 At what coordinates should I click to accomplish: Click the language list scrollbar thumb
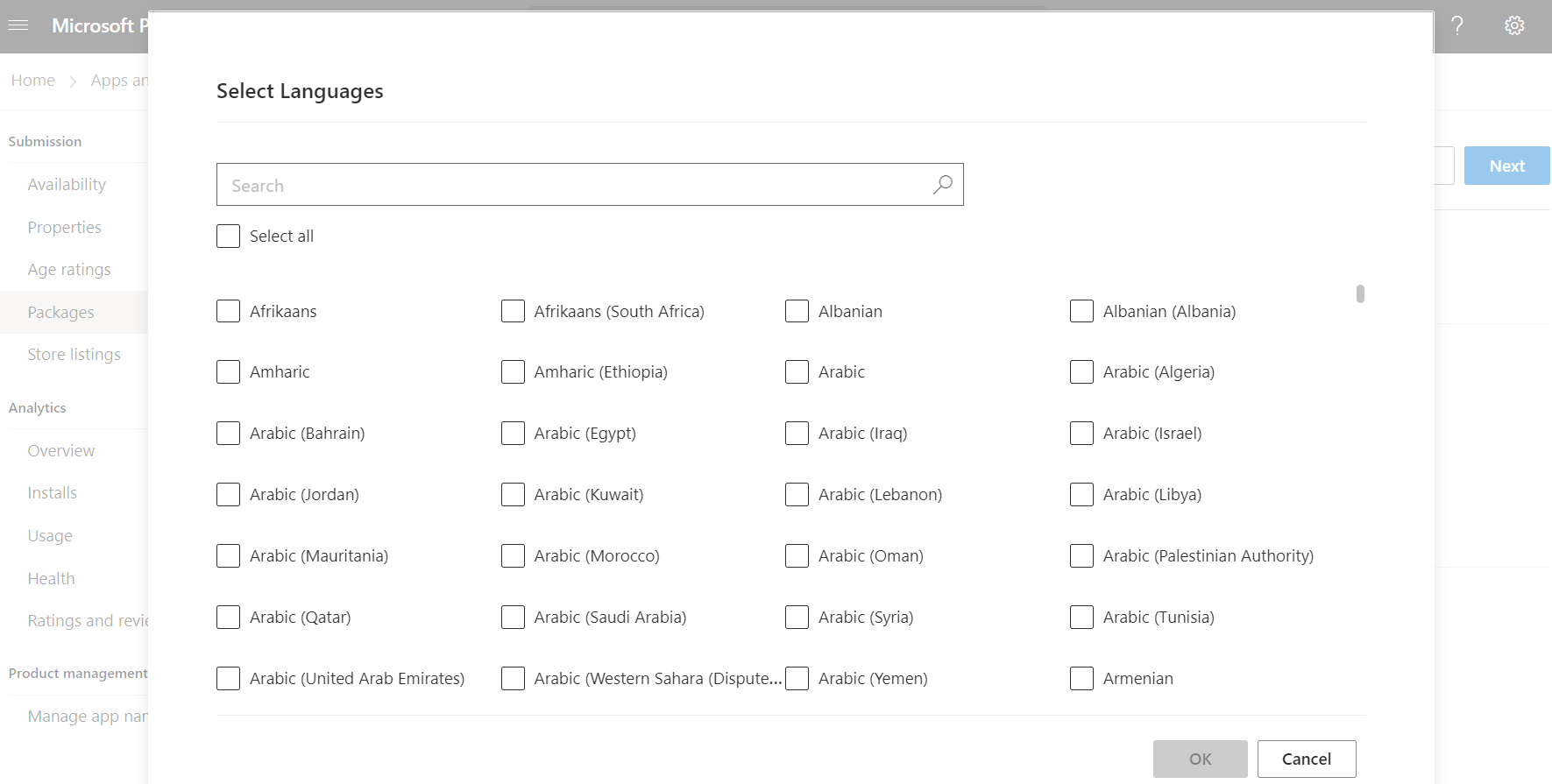pyautogui.click(x=1360, y=293)
